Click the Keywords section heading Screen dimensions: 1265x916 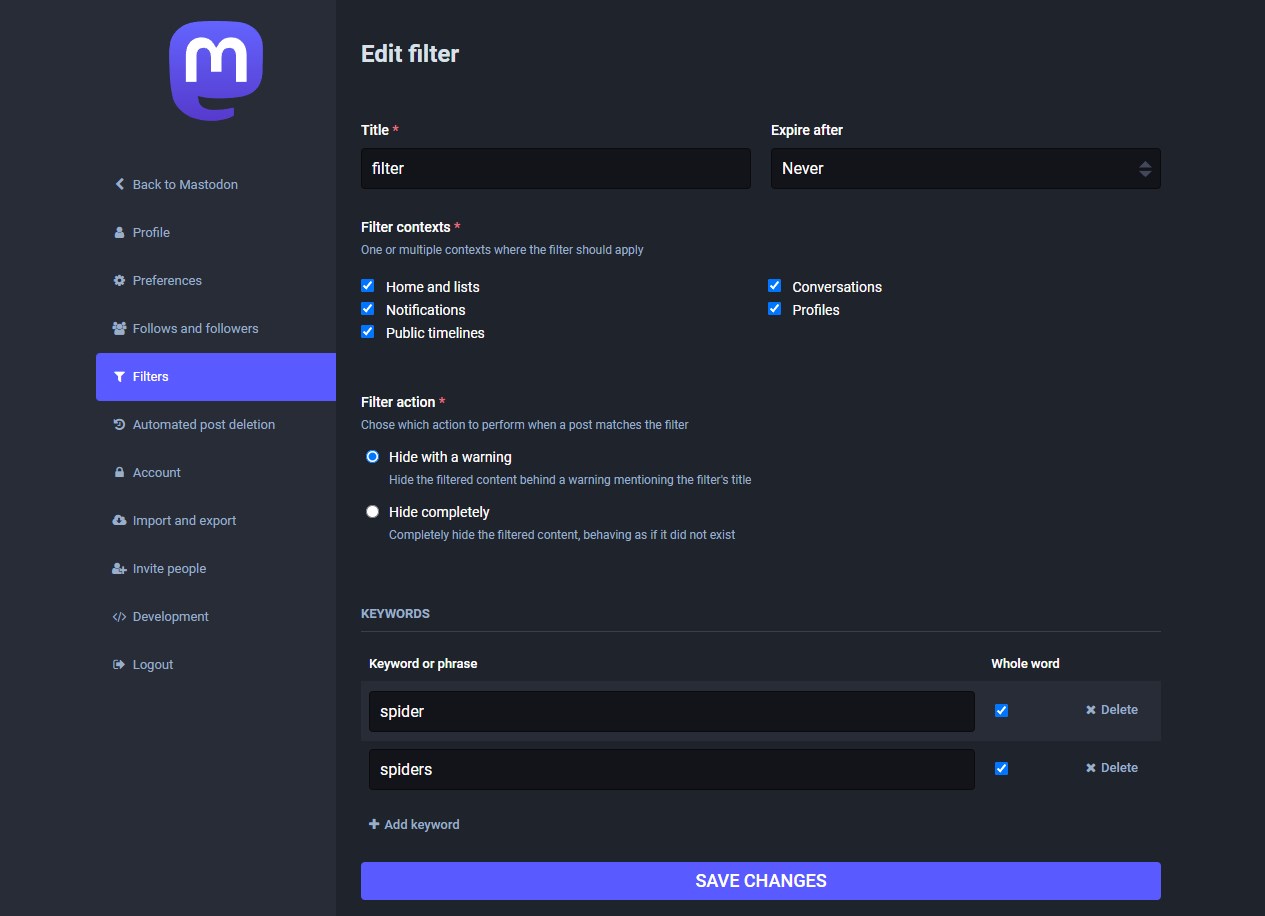pos(395,613)
